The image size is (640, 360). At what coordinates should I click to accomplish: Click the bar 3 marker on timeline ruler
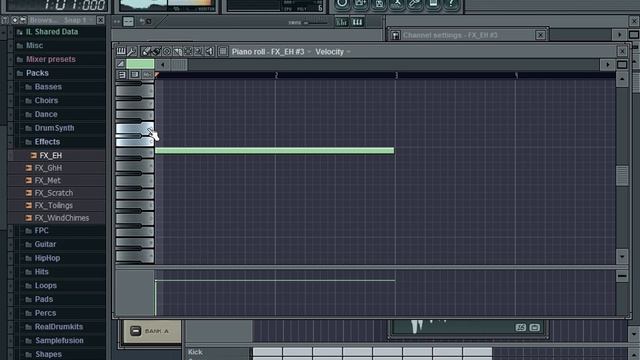point(396,76)
